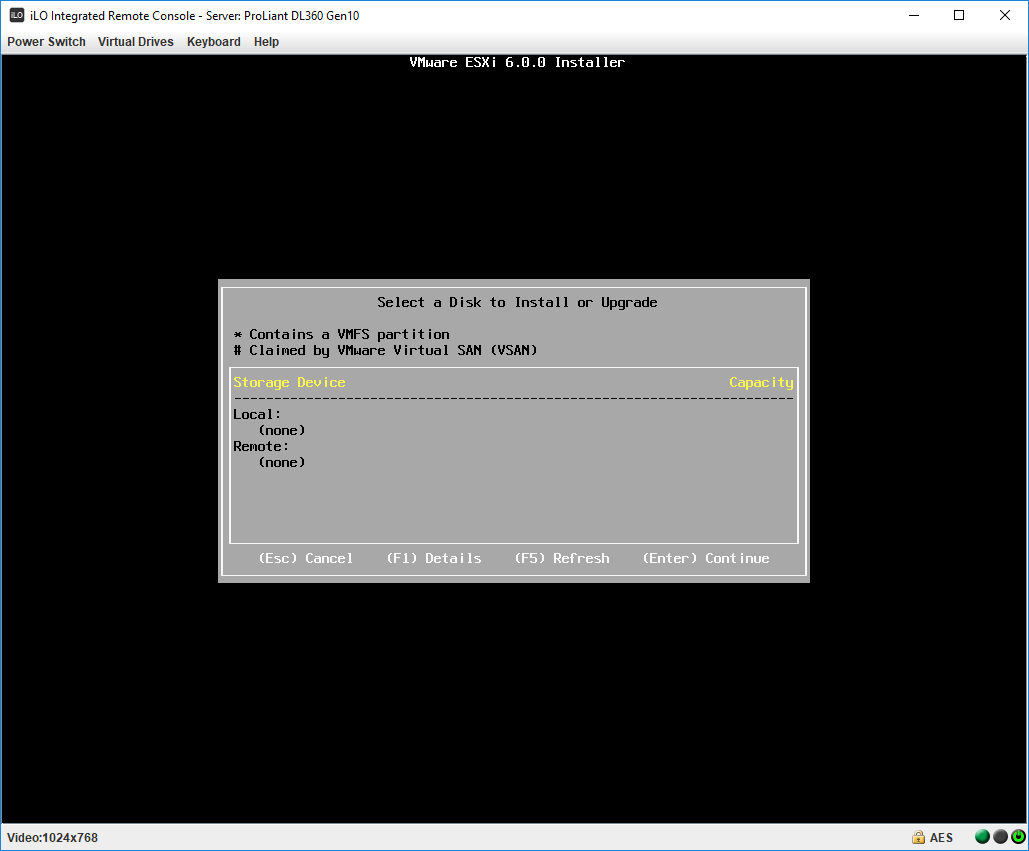The width and height of the screenshot is (1029, 851).
Task: Open the Keyboard menu
Action: [x=213, y=41]
